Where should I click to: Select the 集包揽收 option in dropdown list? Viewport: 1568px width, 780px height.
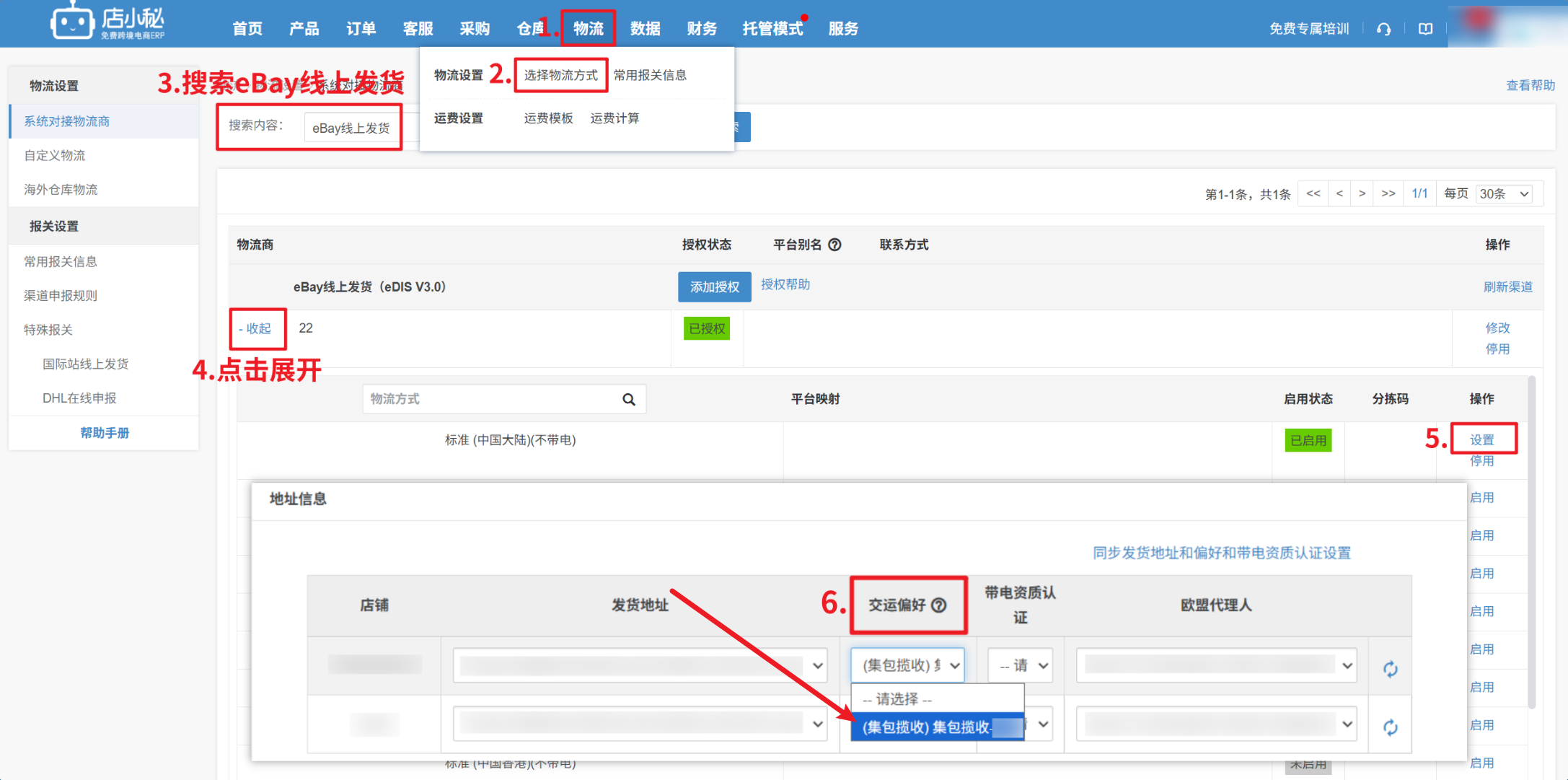point(936,727)
